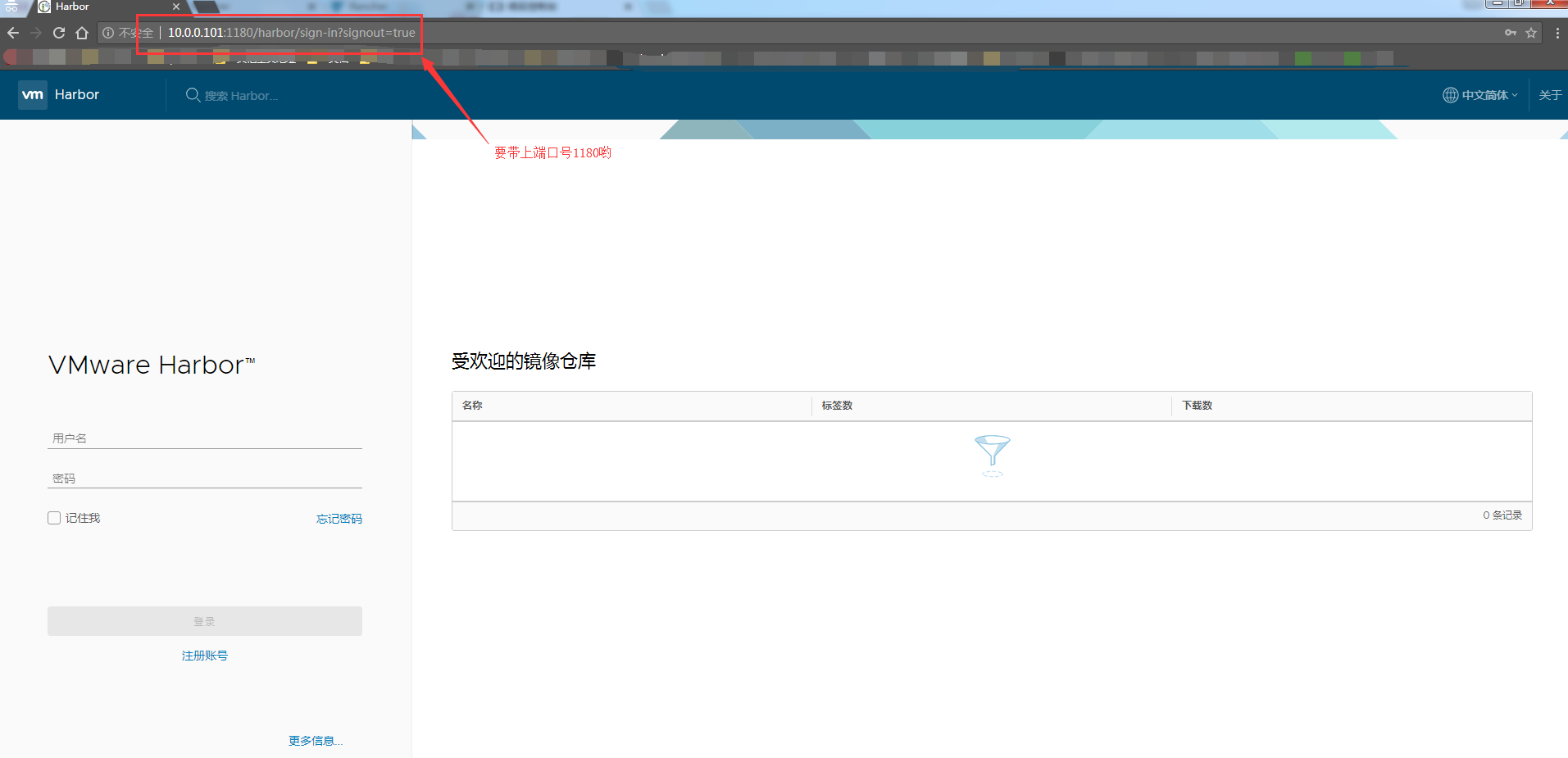This screenshot has height=758, width=1568.
Task: Click the VMware Harbor login title
Action: click(x=152, y=365)
